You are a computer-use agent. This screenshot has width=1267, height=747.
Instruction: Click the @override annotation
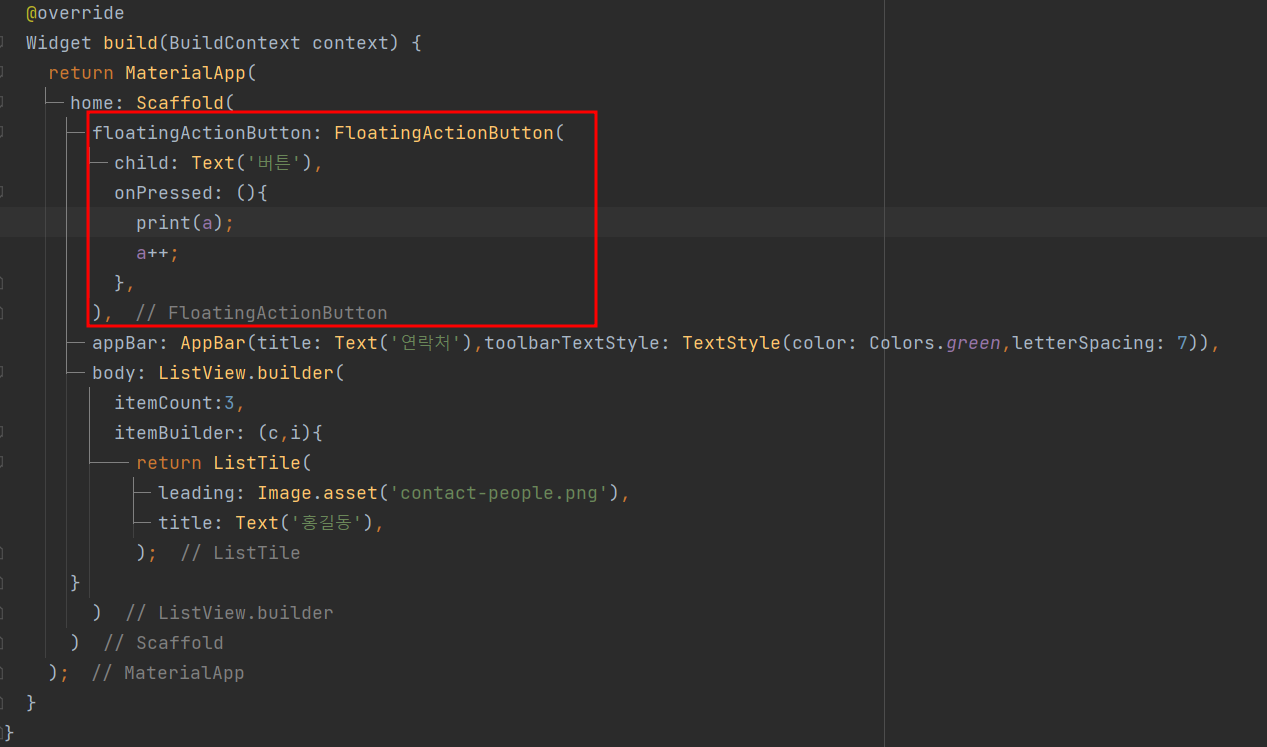[74, 12]
